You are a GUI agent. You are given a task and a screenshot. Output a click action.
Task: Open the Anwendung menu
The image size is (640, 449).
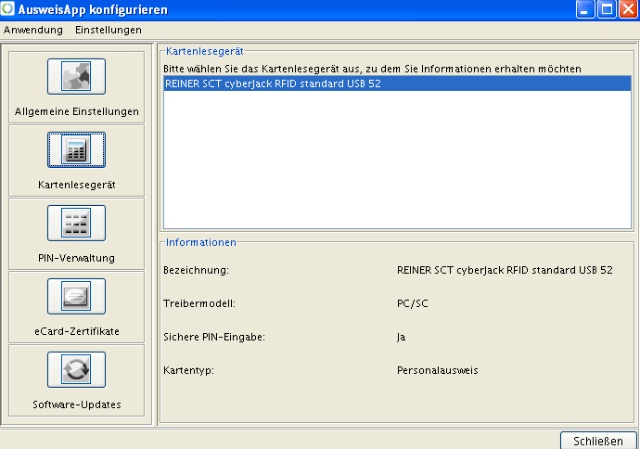click(x=33, y=30)
